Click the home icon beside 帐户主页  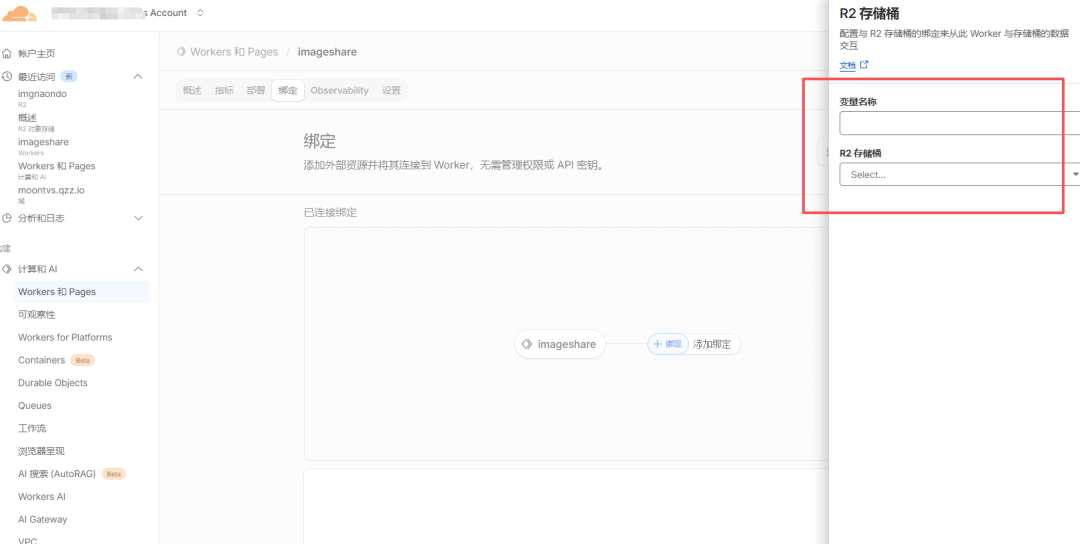pyautogui.click(x=7, y=54)
